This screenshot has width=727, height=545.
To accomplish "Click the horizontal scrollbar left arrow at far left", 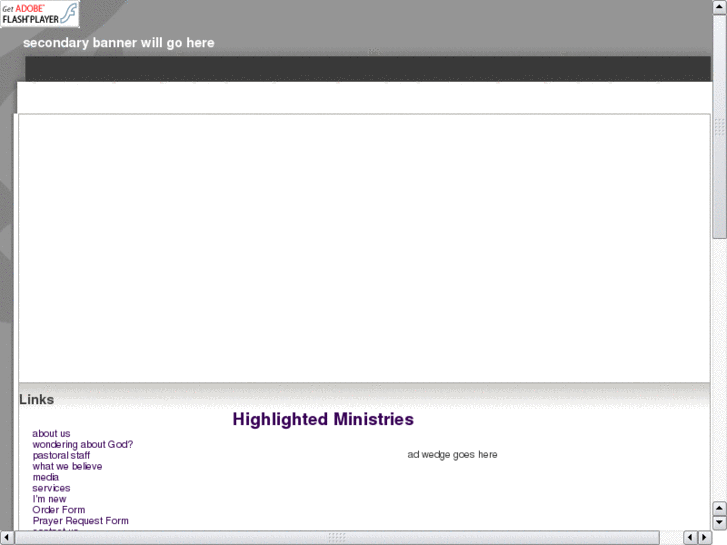I will [6, 538].
